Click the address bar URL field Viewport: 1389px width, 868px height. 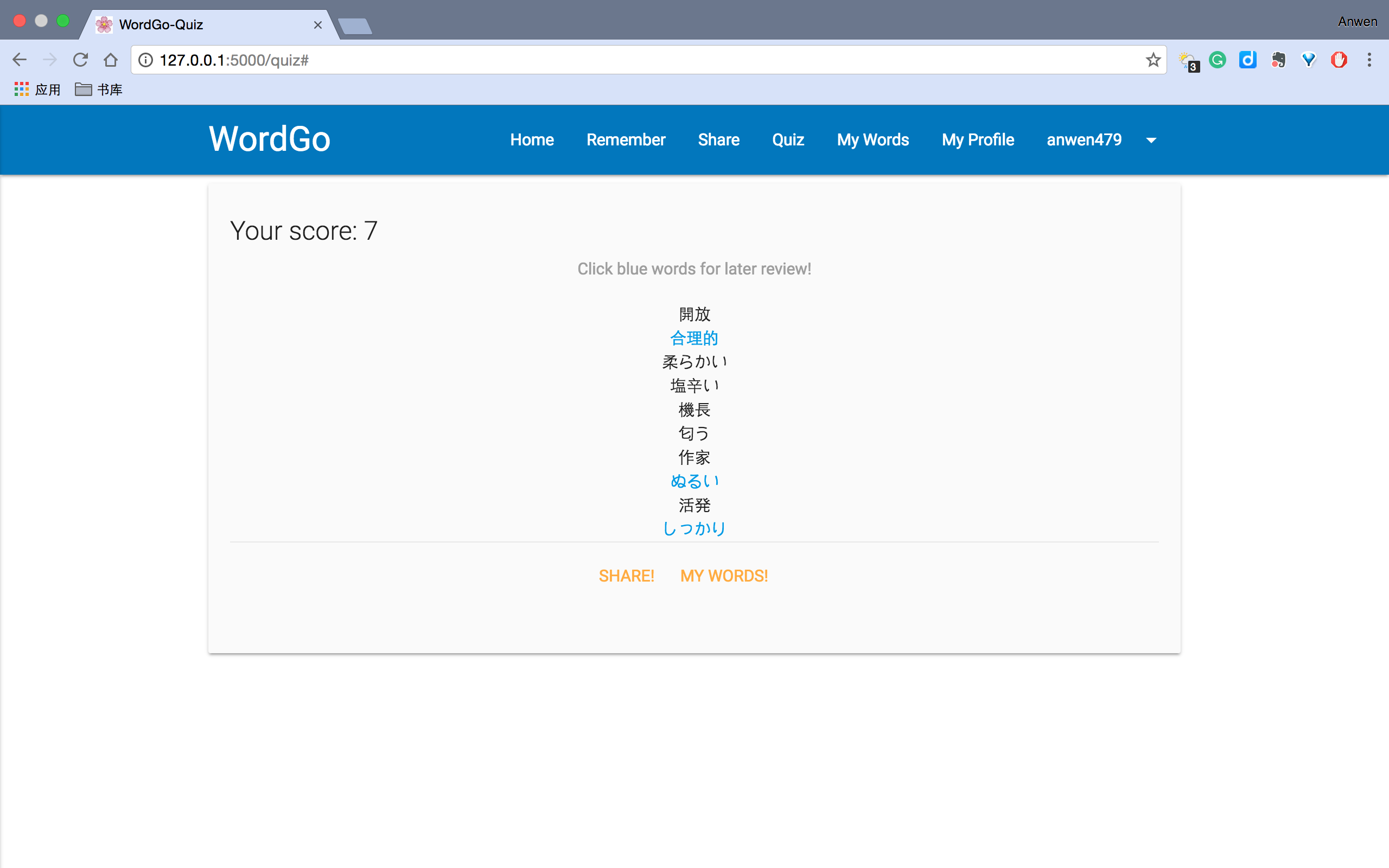tap(632, 60)
